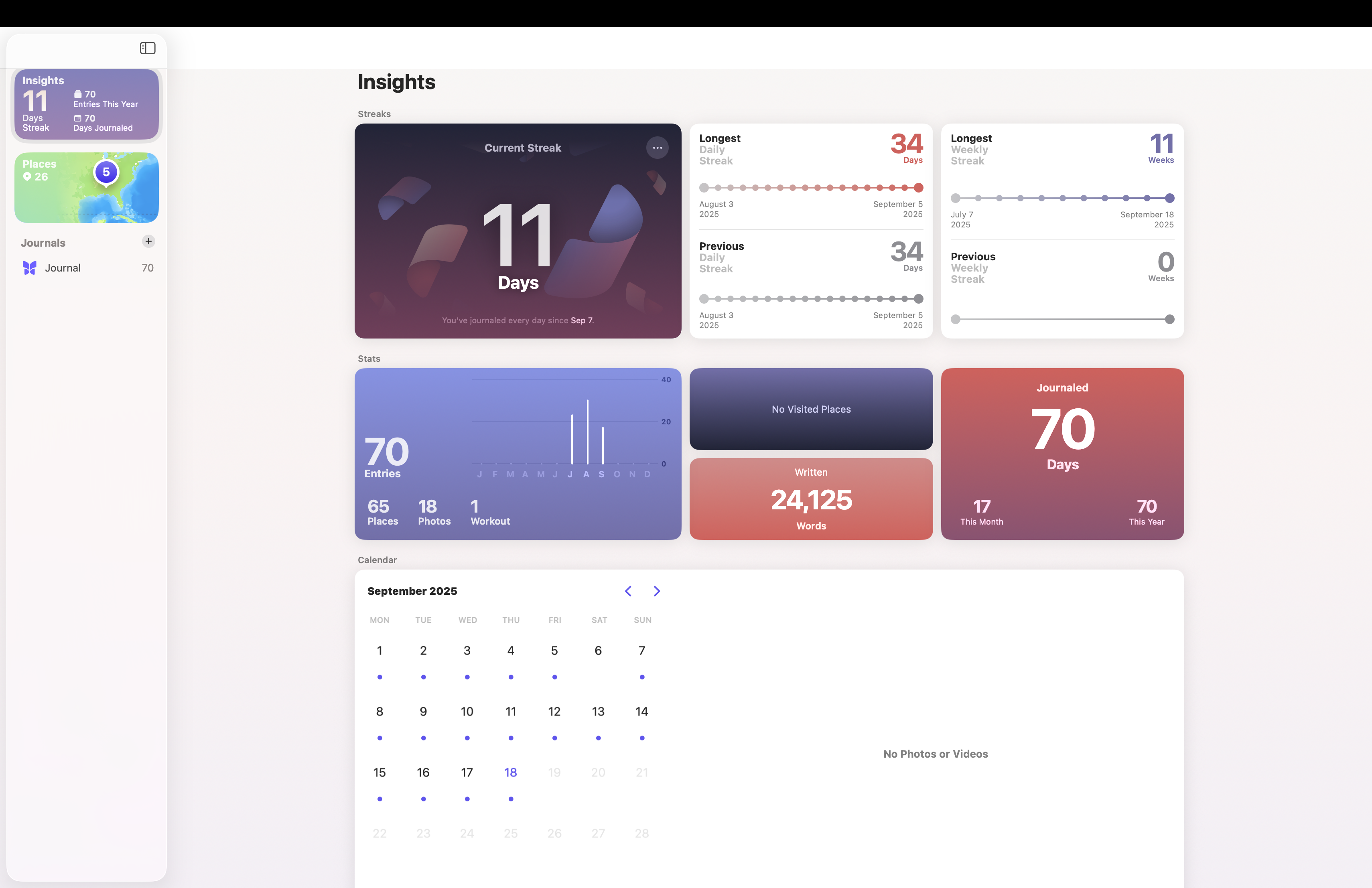Click the Written 24,125 Words stat card
1372x888 pixels.
[x=810, y=499]
